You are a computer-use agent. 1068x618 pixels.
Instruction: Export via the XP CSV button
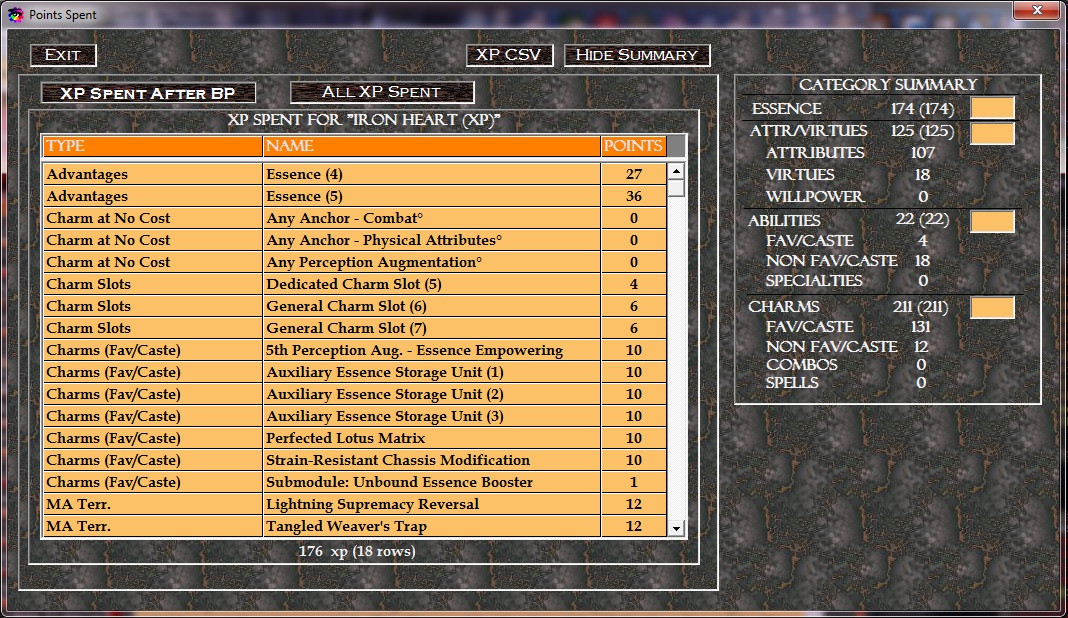[x=509, y=55]
